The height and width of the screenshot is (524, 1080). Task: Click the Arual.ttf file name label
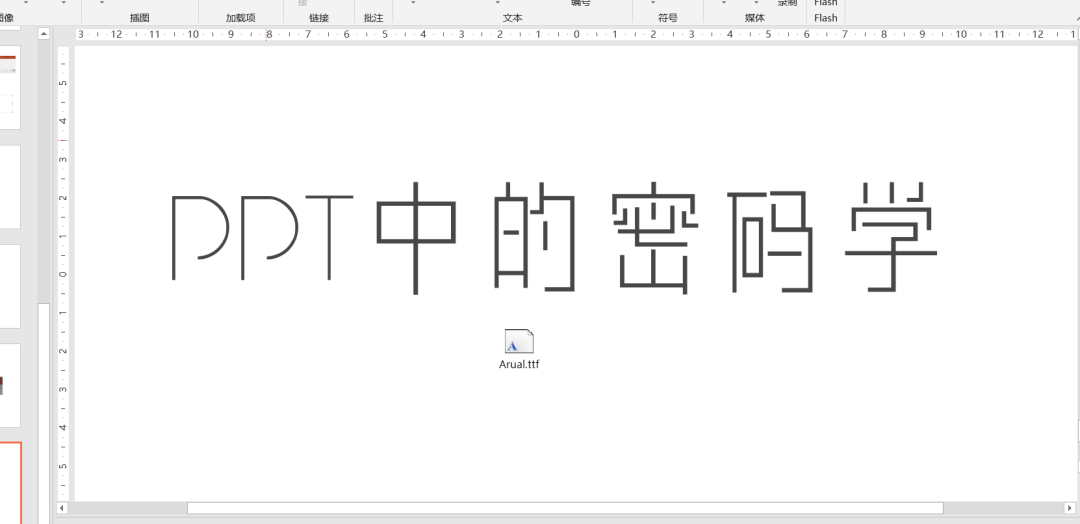pyautogui.click(x=519, y=364)
